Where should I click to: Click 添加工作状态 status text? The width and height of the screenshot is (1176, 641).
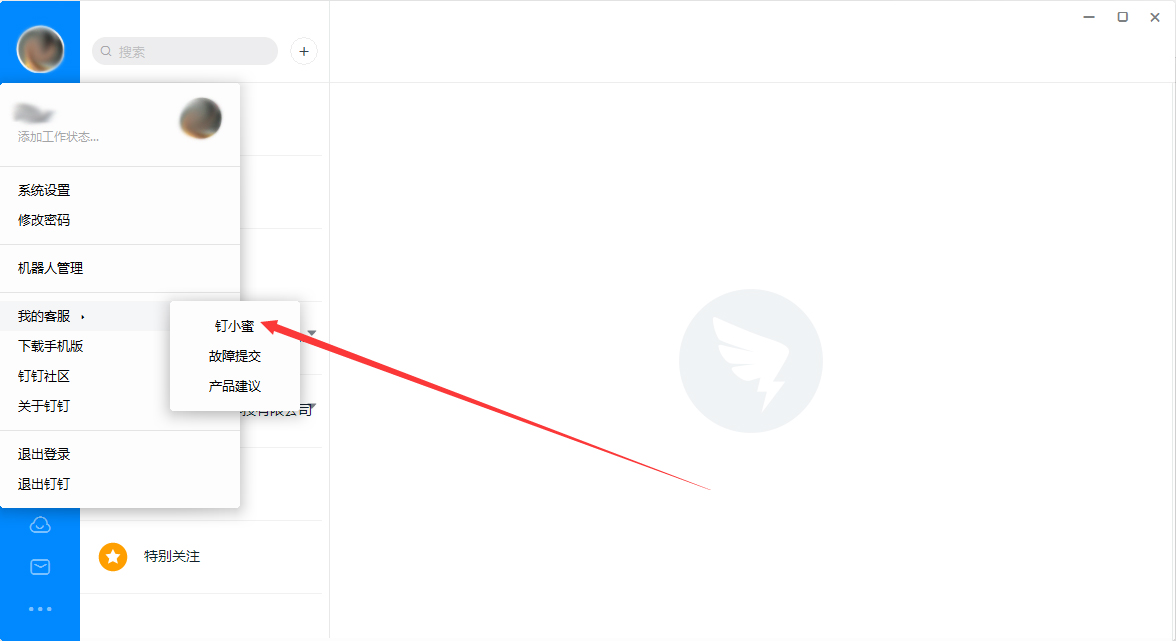click(x=58, y=136)
